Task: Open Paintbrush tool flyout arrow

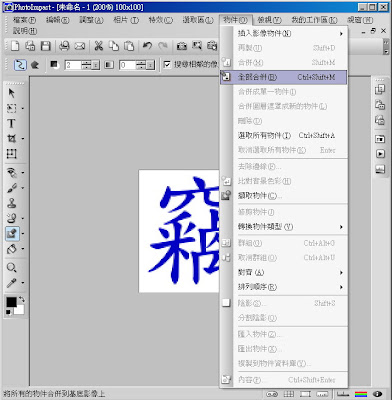Action: click(x=23, y=188)
